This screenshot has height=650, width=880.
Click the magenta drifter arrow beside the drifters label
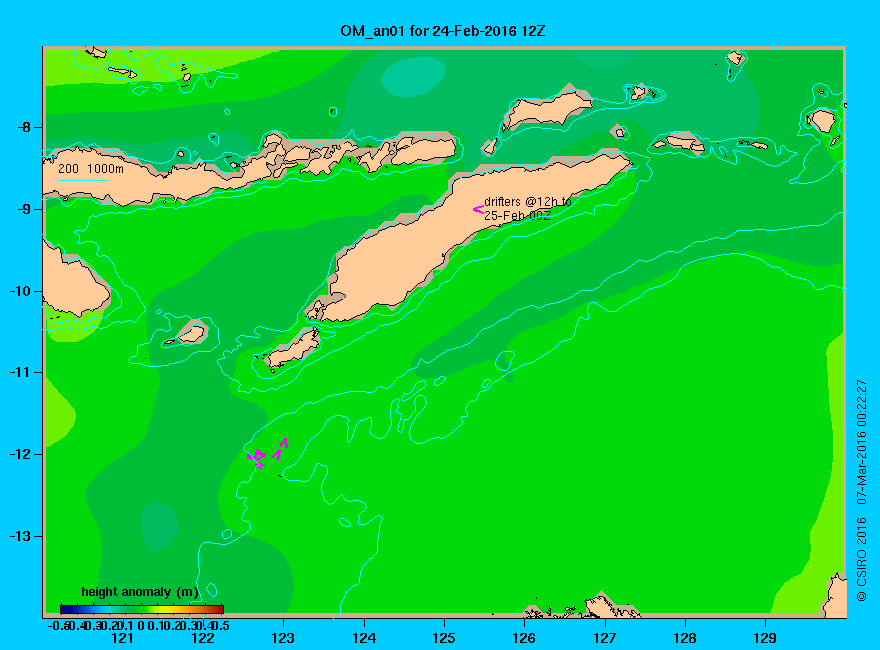478,209
